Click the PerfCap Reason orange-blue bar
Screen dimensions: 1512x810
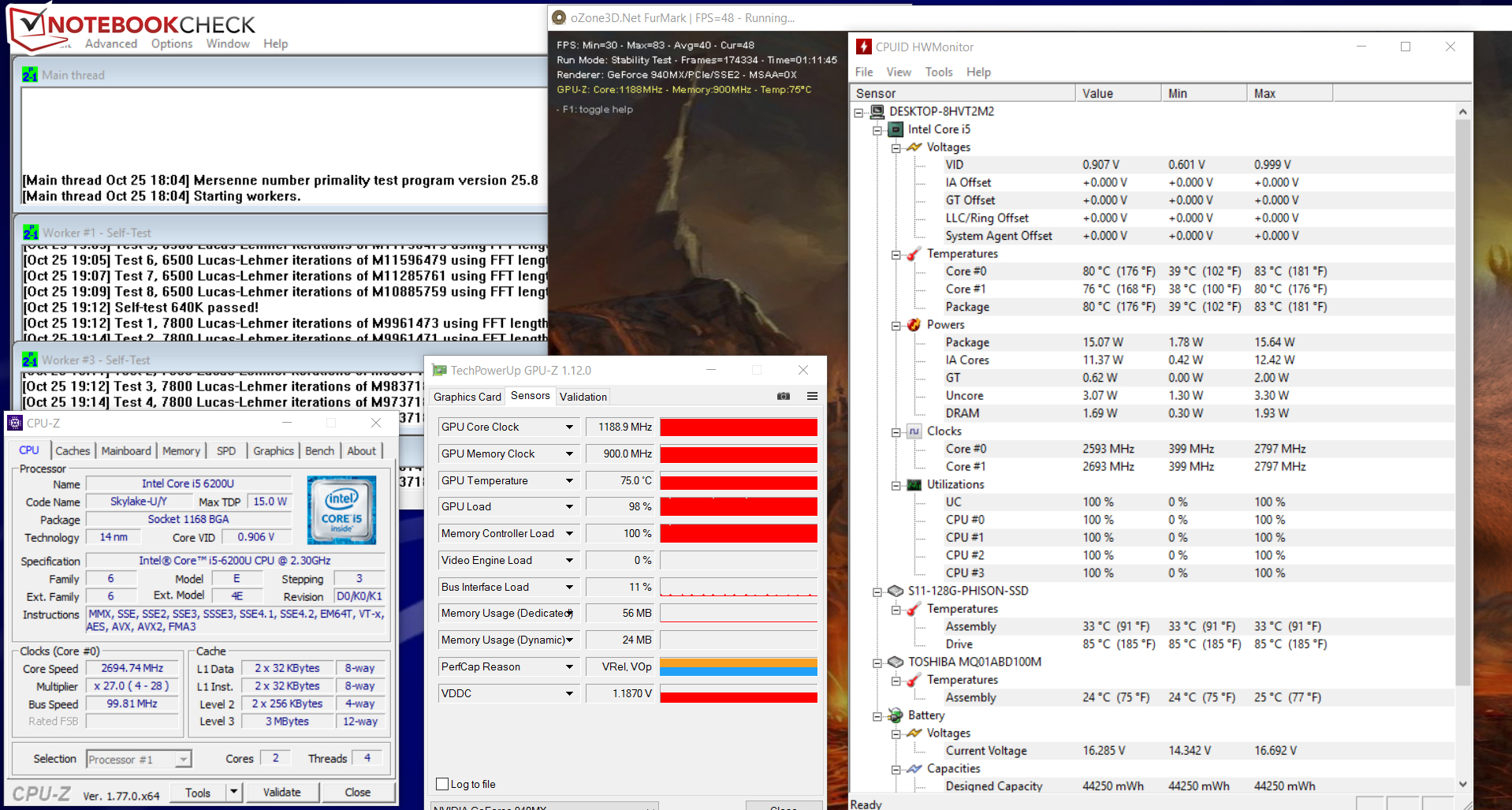[x=739, y=666]
